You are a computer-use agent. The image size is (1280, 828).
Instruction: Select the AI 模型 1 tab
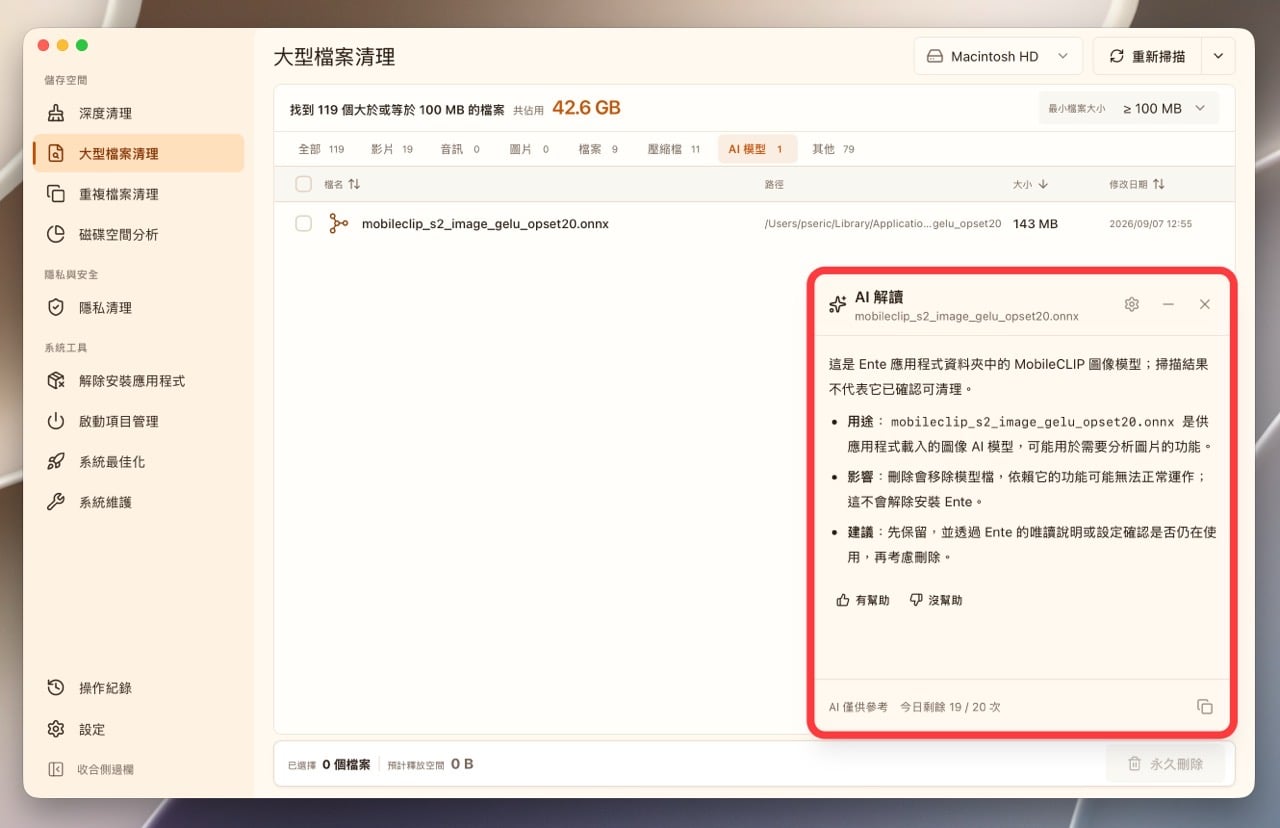[x=756, y=149]
